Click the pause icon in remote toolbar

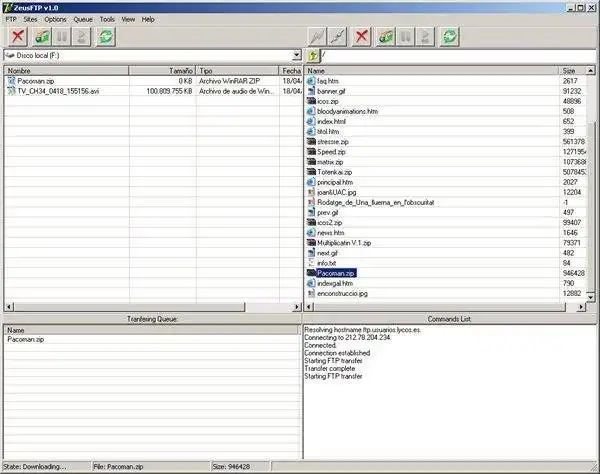coord(405,37)
